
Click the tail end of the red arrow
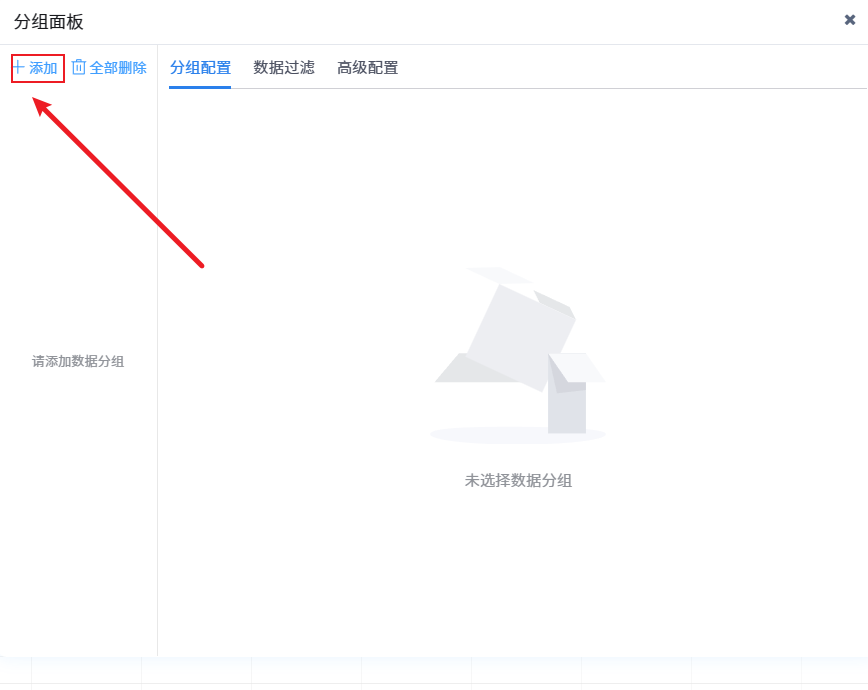(202, 265)
